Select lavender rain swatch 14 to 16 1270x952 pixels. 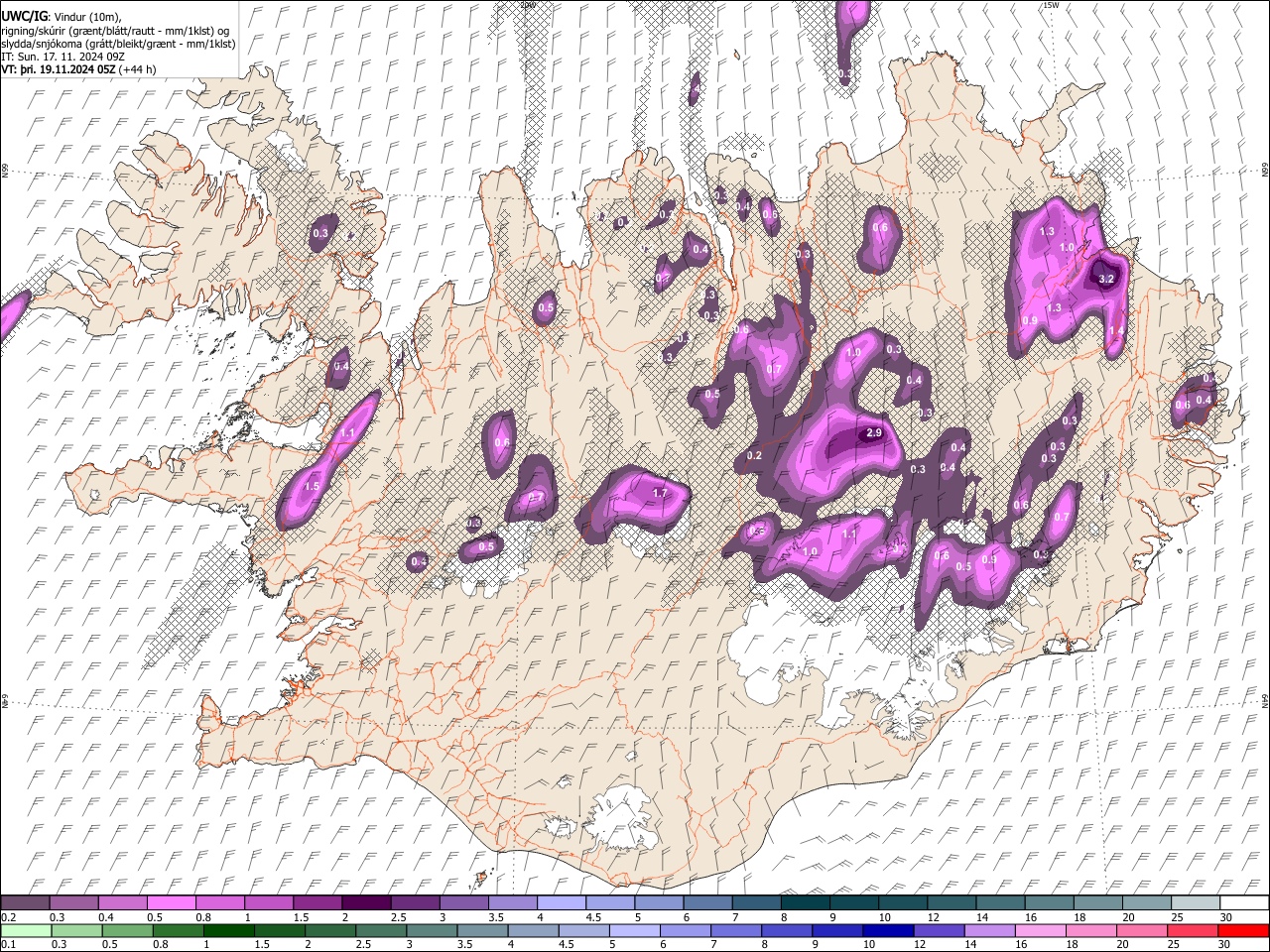coord(989,930)
